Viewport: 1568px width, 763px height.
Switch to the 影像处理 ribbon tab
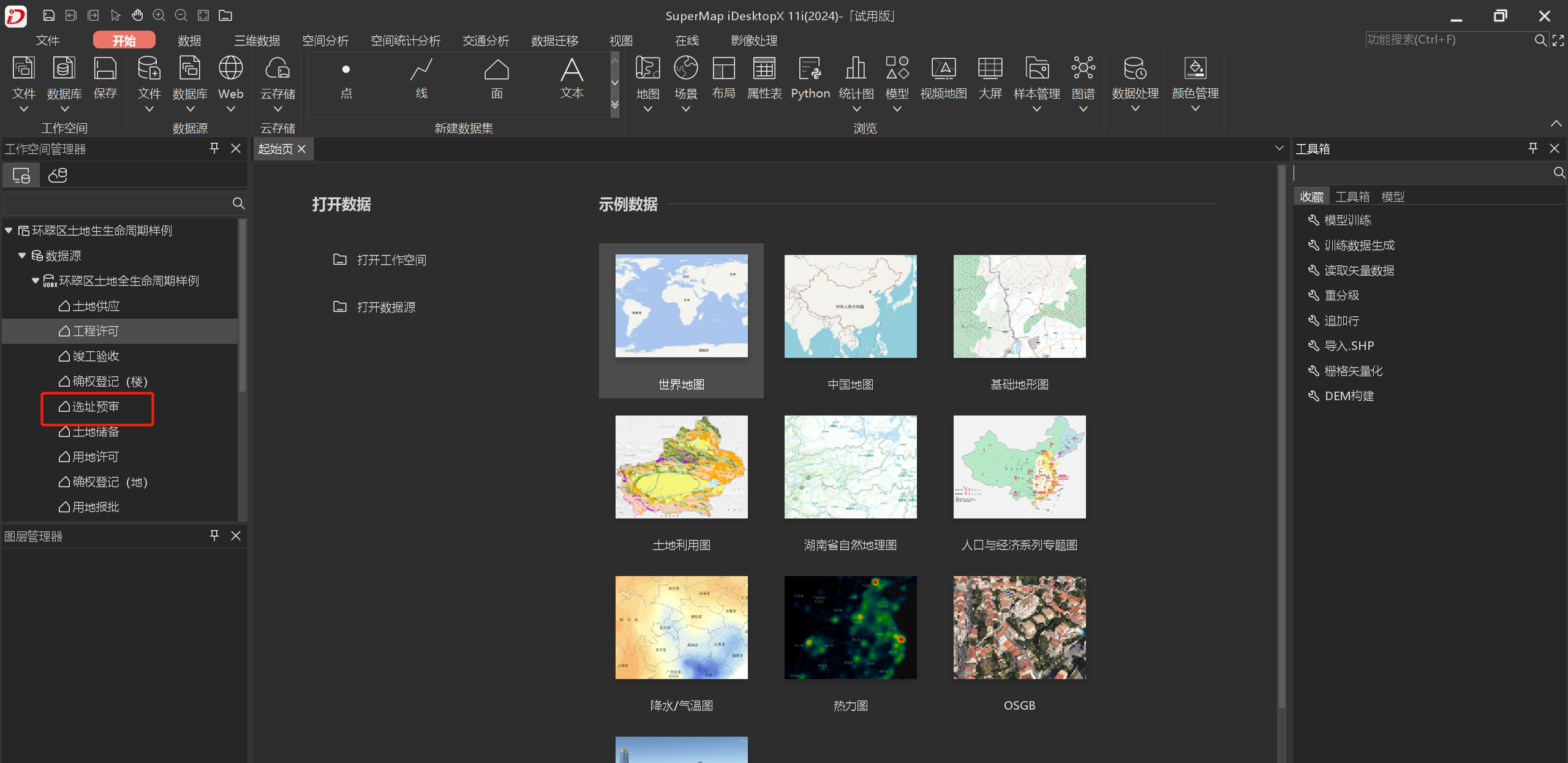[754, 40]
